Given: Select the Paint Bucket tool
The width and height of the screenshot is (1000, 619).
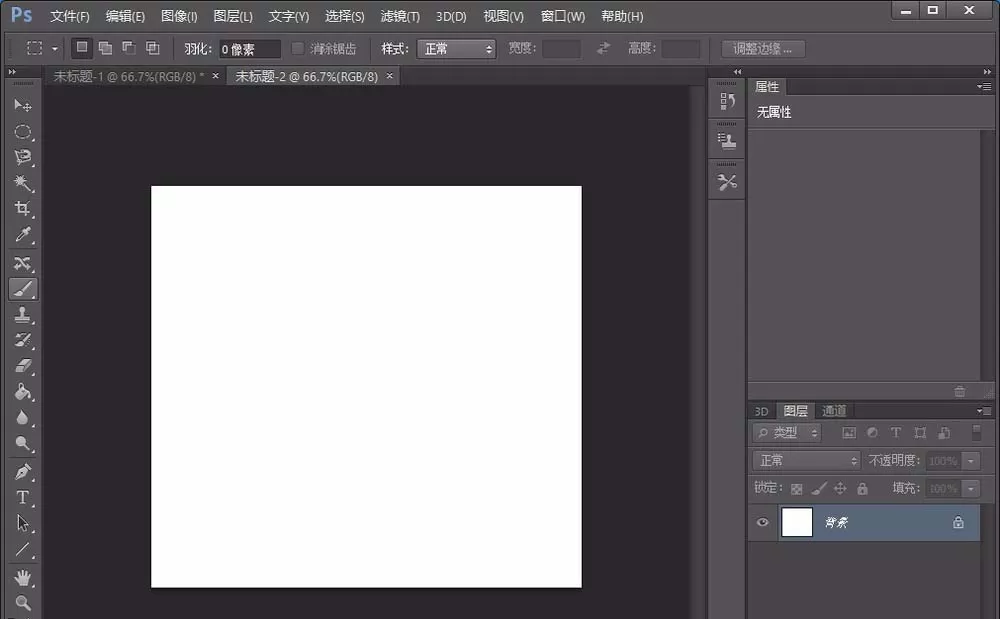Looking at the screenshot, I should click(x=23, y=391).
